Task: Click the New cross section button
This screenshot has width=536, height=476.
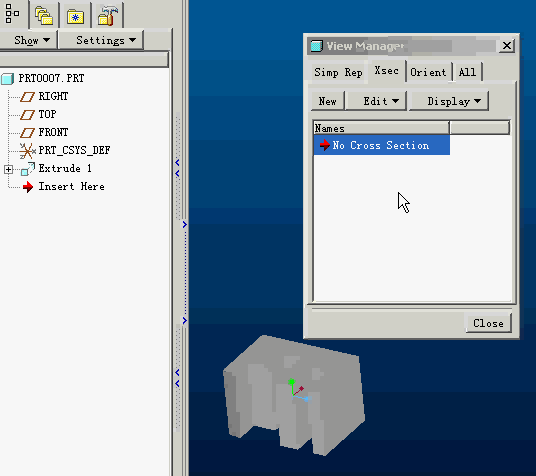Action: pos(328,101)
